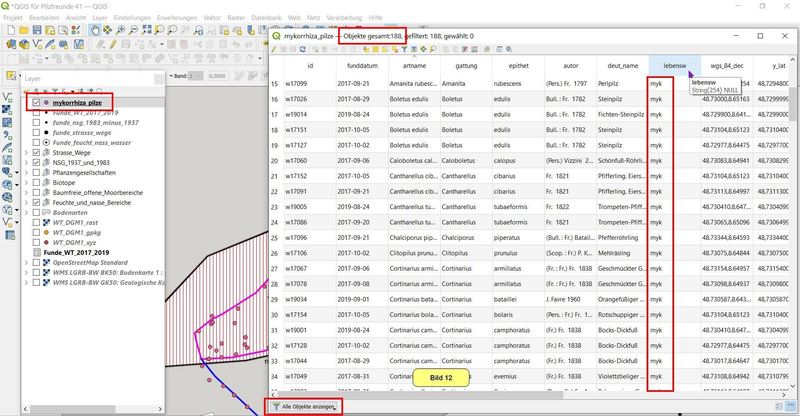Sort by gattung column header
The image size is (800, 416).
[x=466, y=66]
